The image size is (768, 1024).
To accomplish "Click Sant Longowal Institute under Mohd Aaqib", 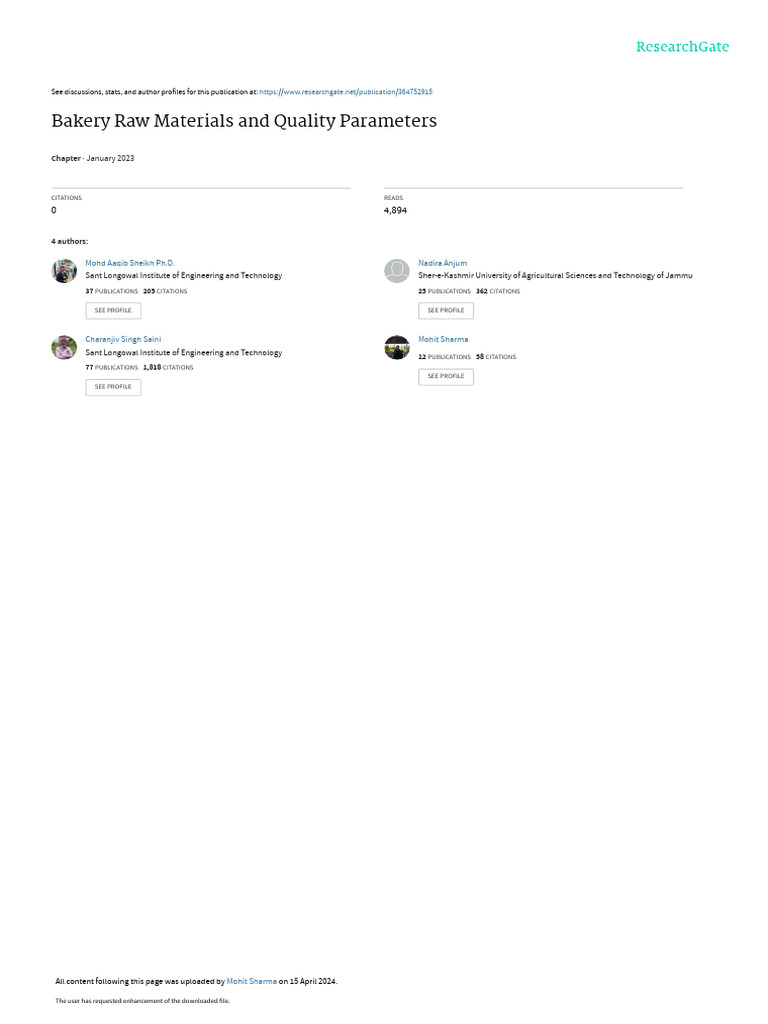I will point(184,276).
